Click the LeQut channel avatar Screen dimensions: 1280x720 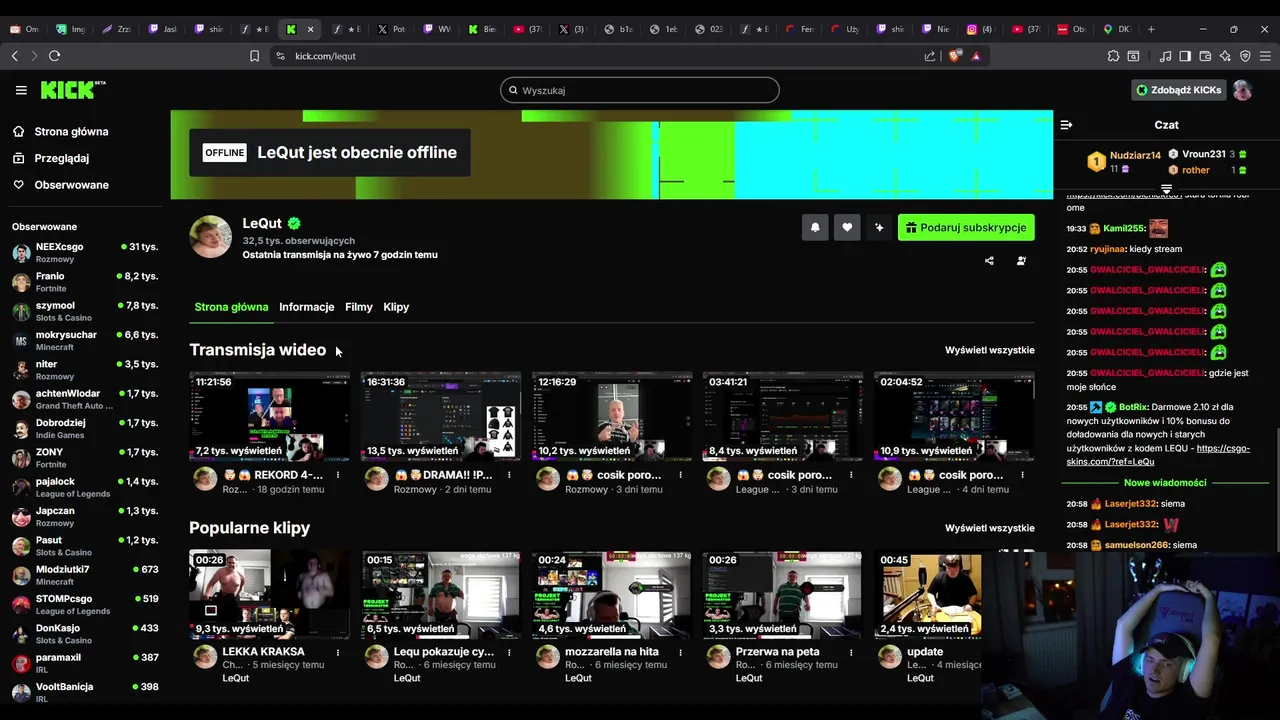[x=210, y=237]
